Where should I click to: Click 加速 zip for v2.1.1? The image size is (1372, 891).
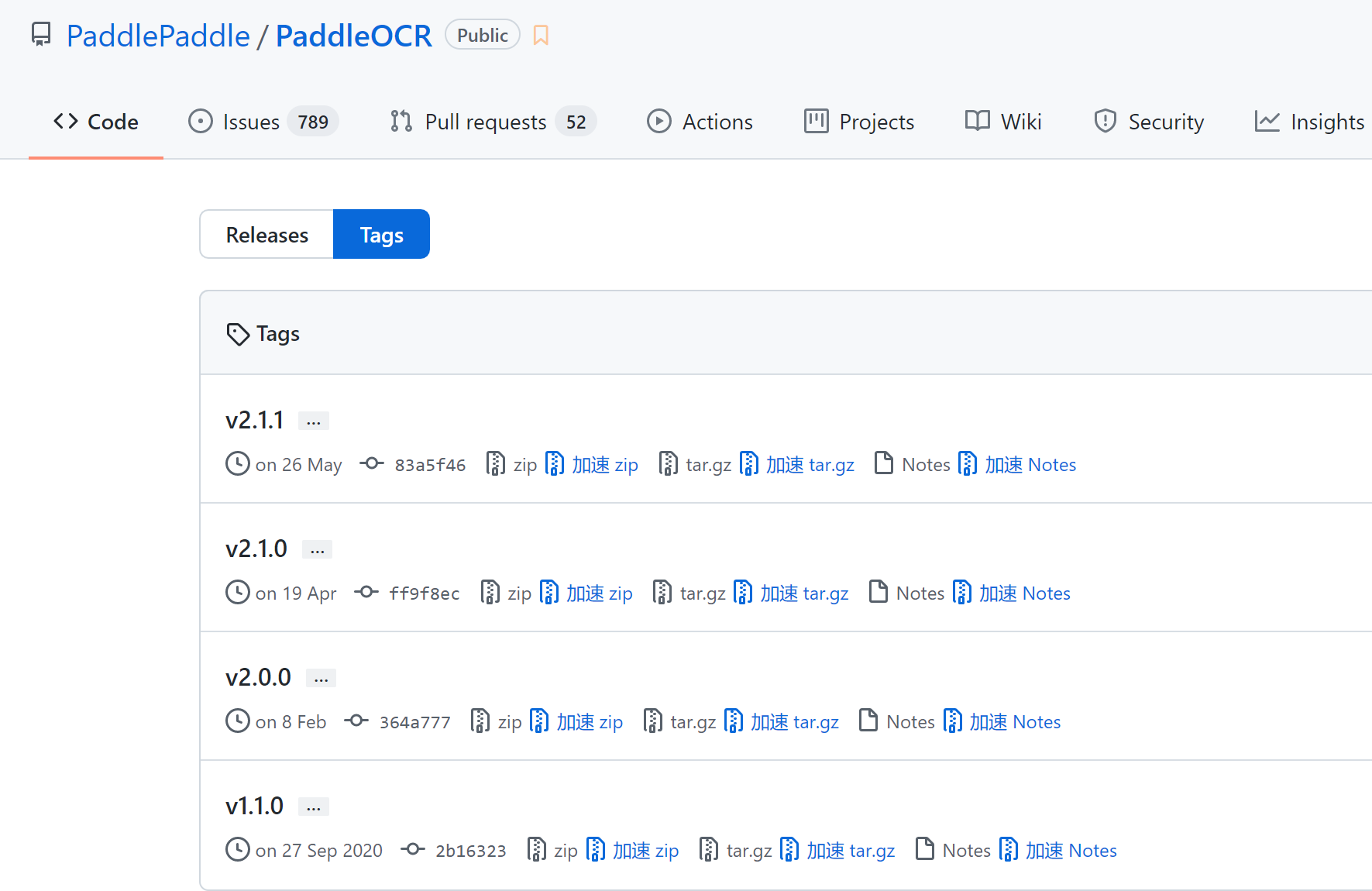coord(593,464)
